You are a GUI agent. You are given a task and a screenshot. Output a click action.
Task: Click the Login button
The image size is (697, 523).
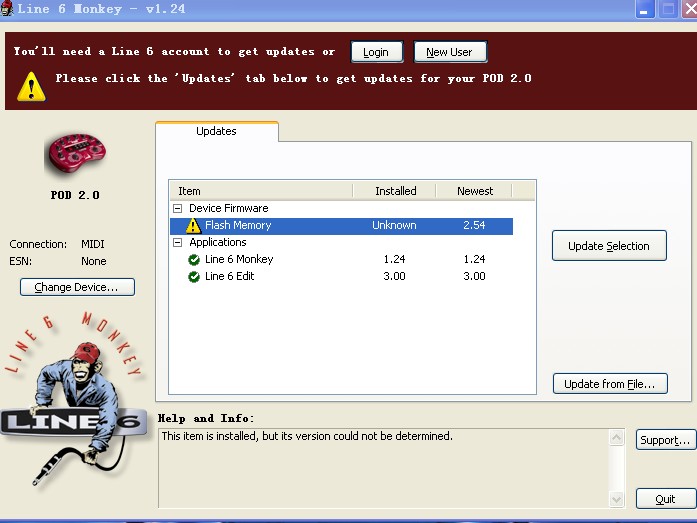pos(377,52)
